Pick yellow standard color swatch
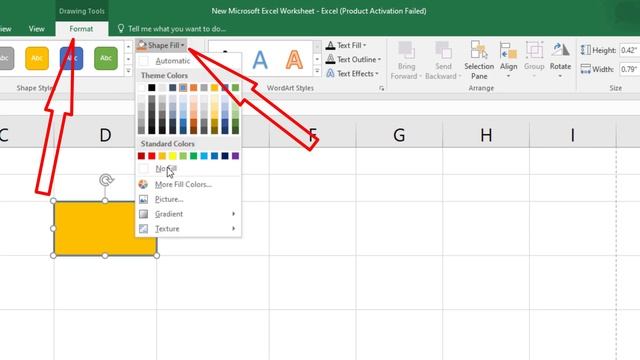Viewport: 640px width, 360px height. click(x=173, y=156)
